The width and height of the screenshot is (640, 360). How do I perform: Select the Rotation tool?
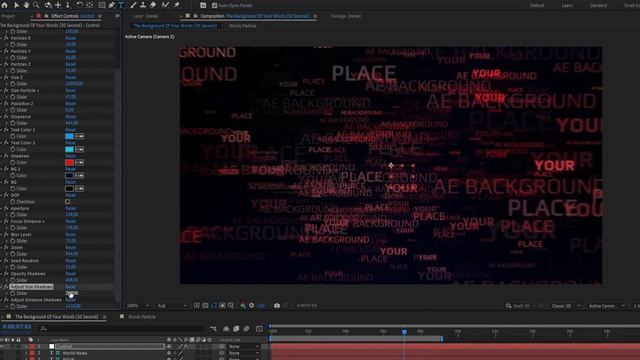point(80,5)
